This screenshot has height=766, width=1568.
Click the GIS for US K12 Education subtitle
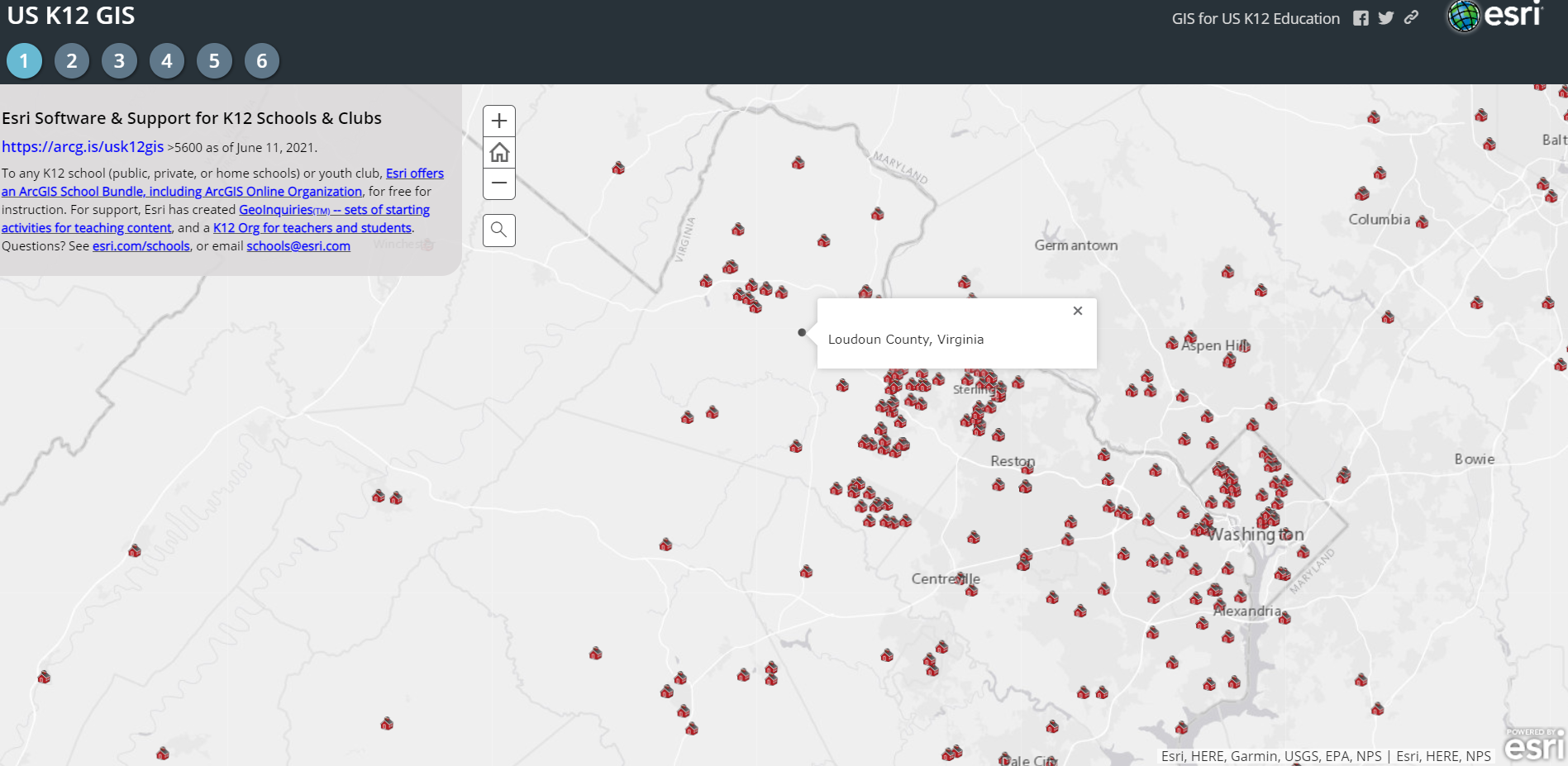[1256, 18]
